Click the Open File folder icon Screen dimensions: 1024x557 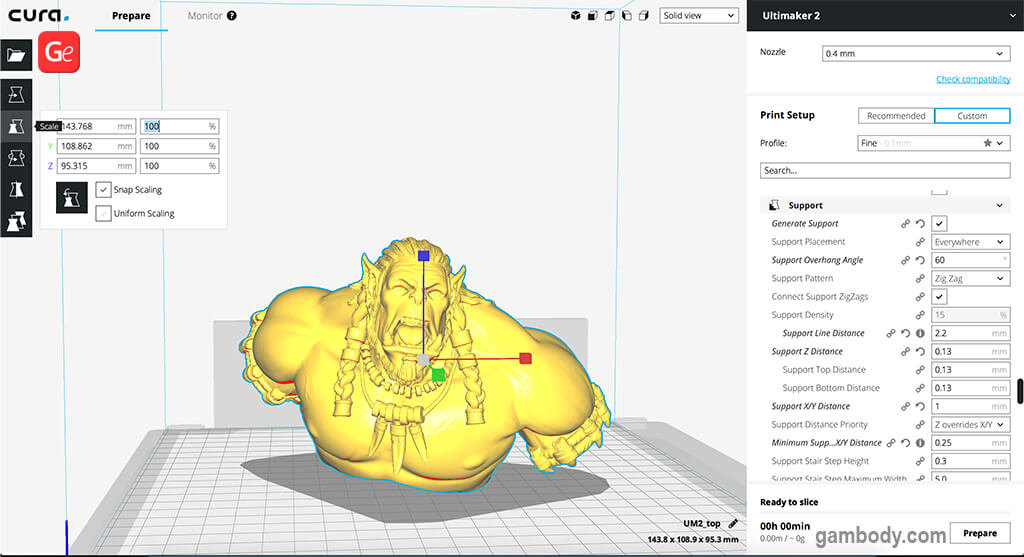[x=16, y=55]
